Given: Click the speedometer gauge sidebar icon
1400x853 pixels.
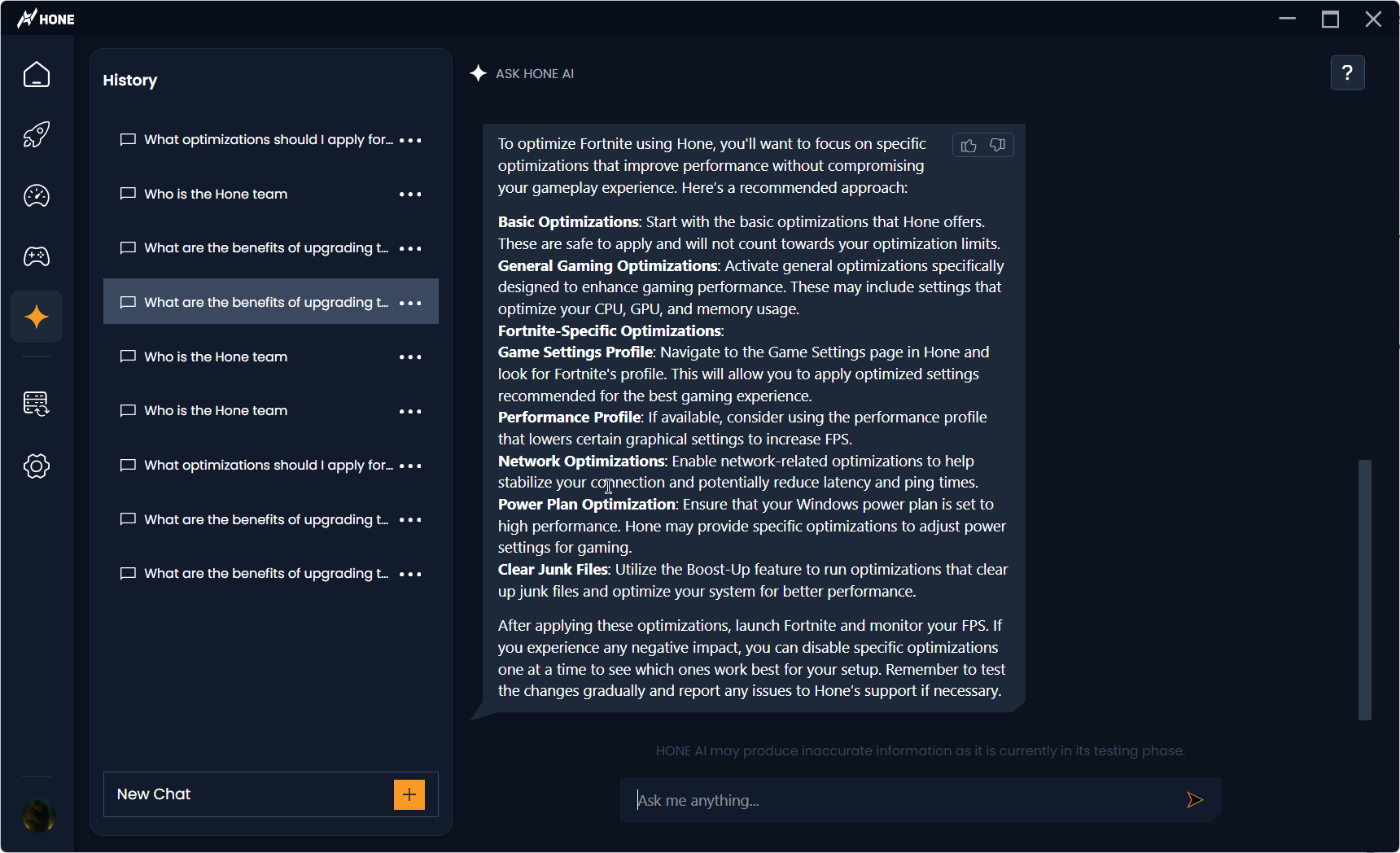Looking at the screenshot, I should coord(37,195).
